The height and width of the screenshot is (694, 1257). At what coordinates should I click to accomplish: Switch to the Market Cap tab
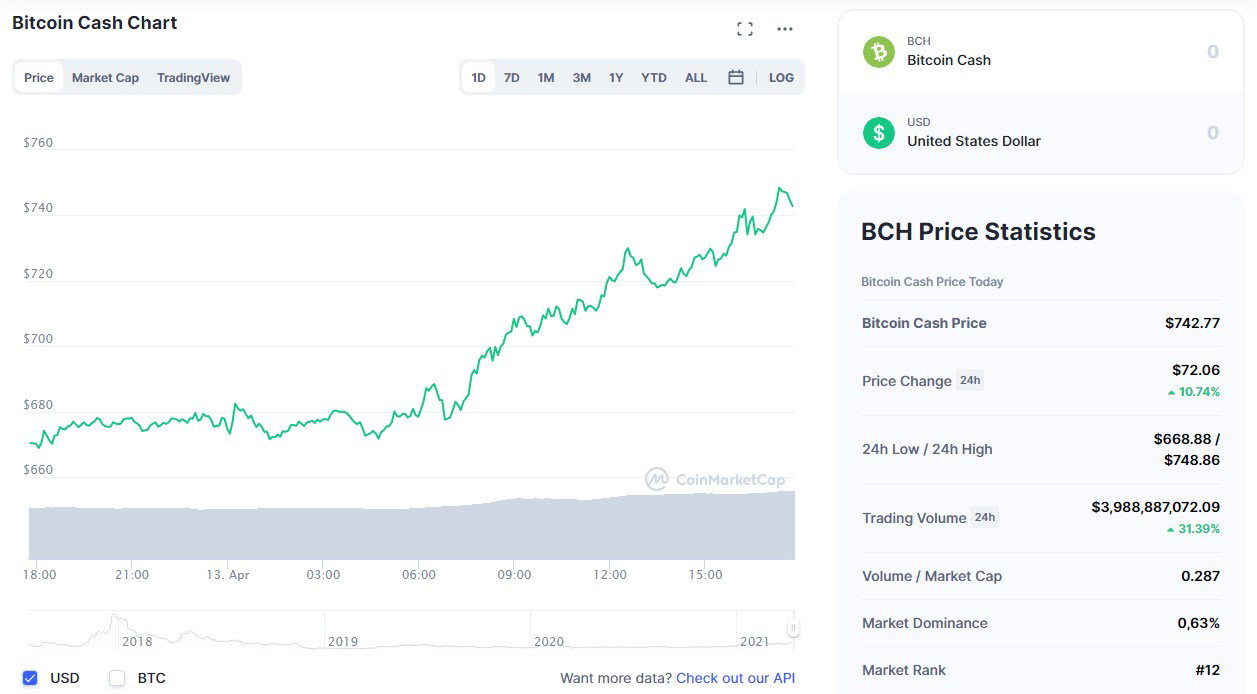click(x=105, y=77)
